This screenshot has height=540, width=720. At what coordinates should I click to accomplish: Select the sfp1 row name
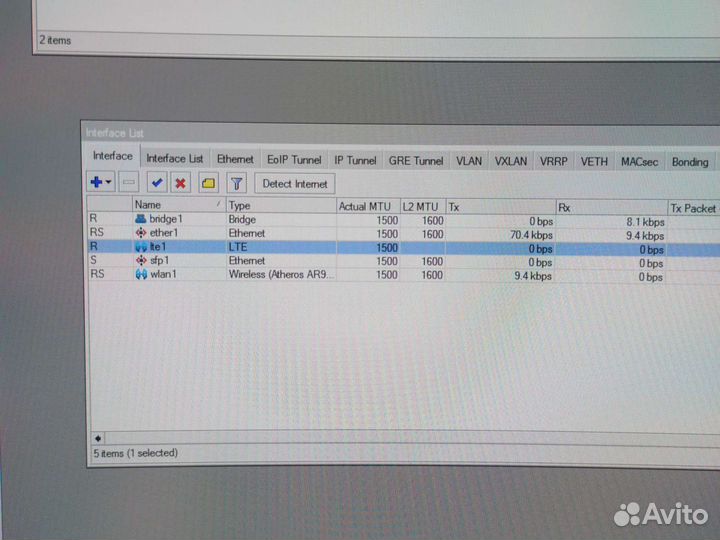(x=159, y=260)
